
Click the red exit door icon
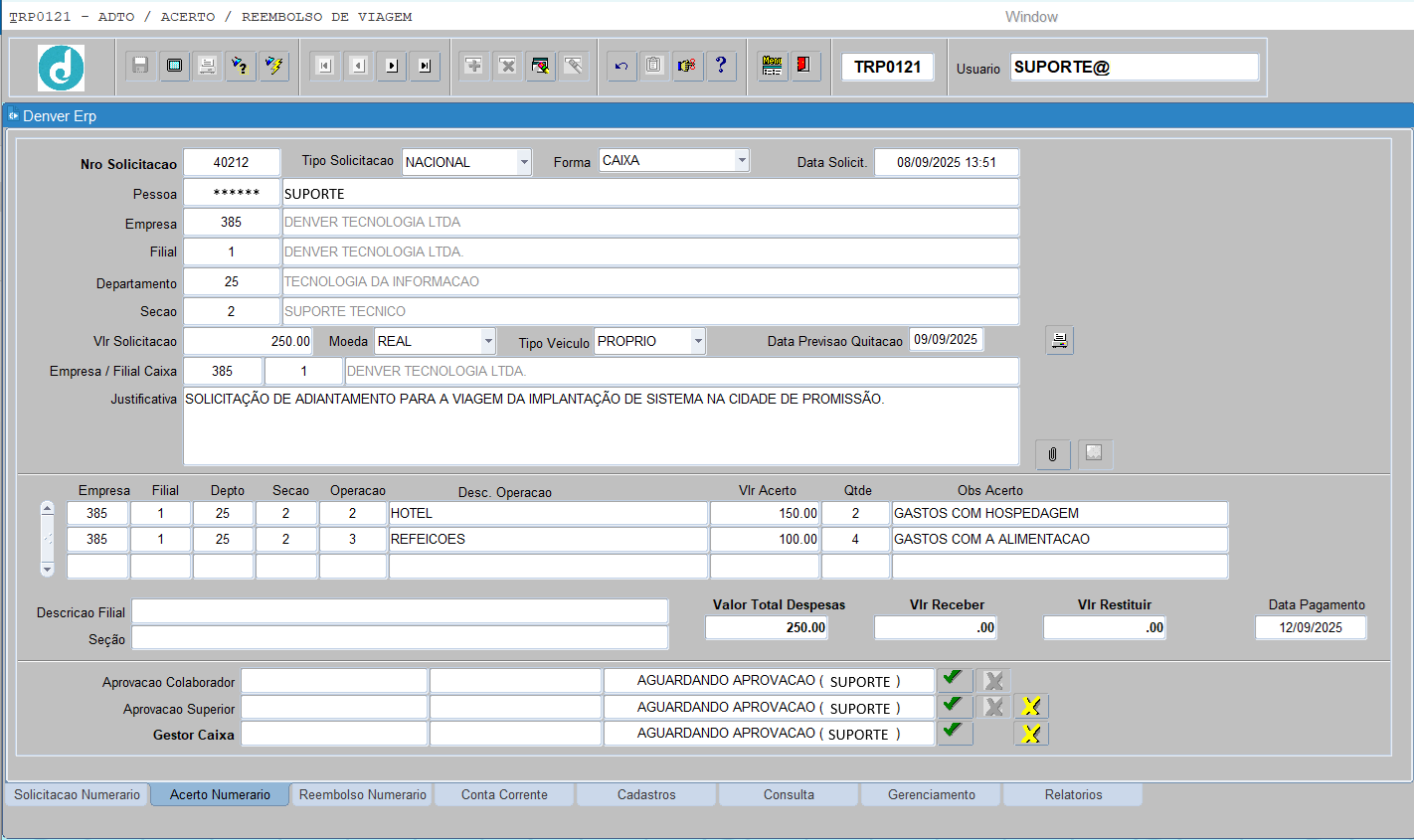pos(804,66)
